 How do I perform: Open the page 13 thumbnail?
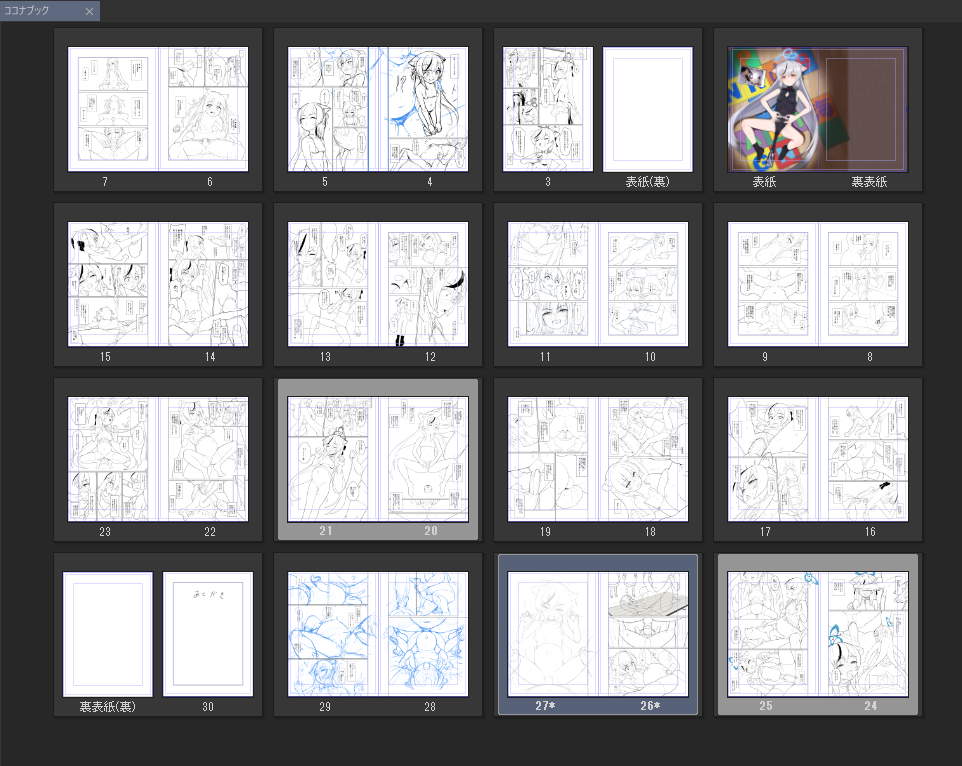332,284
